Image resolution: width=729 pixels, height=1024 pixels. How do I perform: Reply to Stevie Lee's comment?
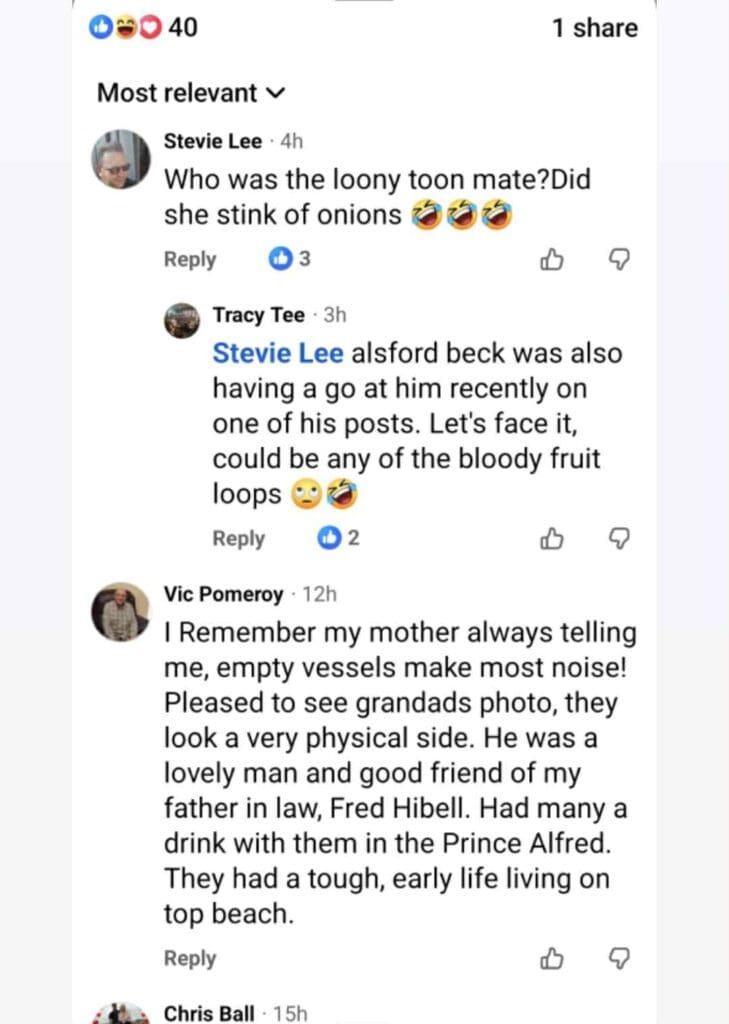coord(190,260)
